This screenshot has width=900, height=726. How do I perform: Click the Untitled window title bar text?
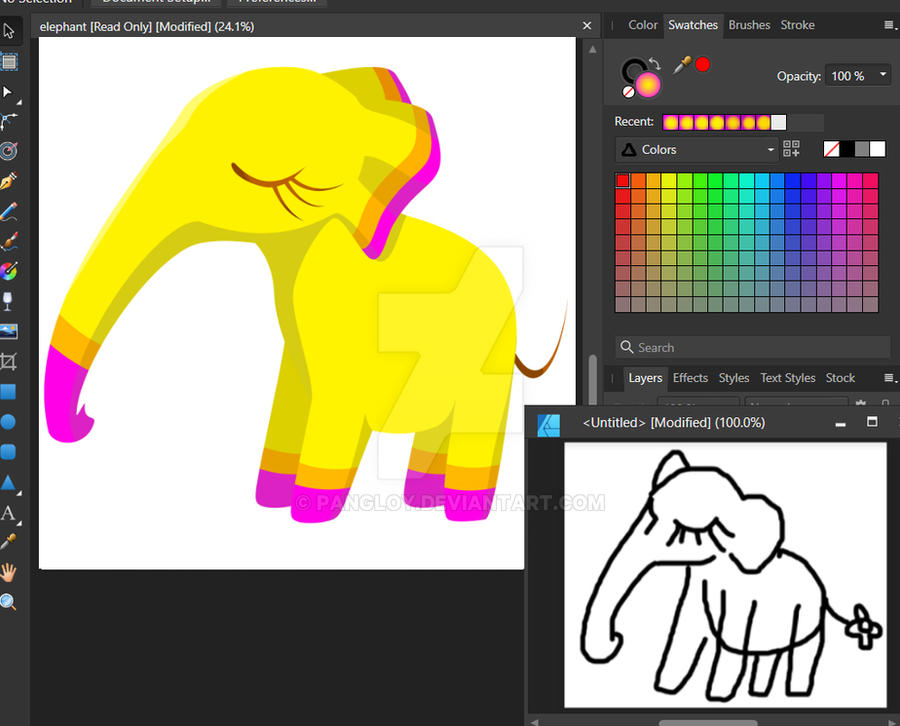674,423
